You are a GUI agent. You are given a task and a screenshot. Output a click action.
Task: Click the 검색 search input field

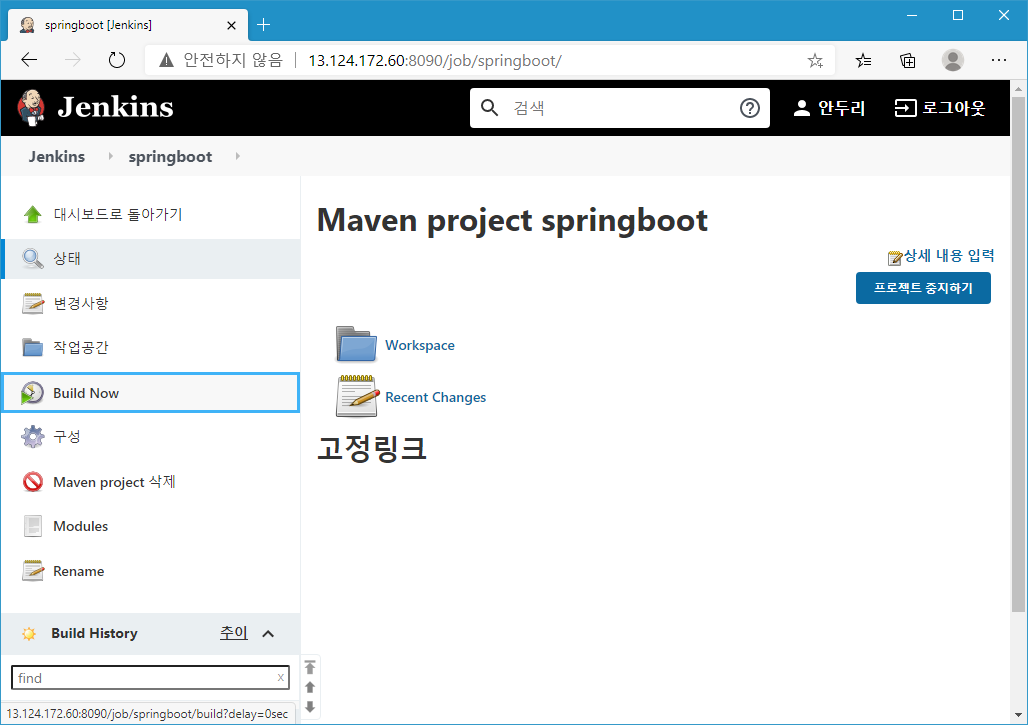point(620,108)
